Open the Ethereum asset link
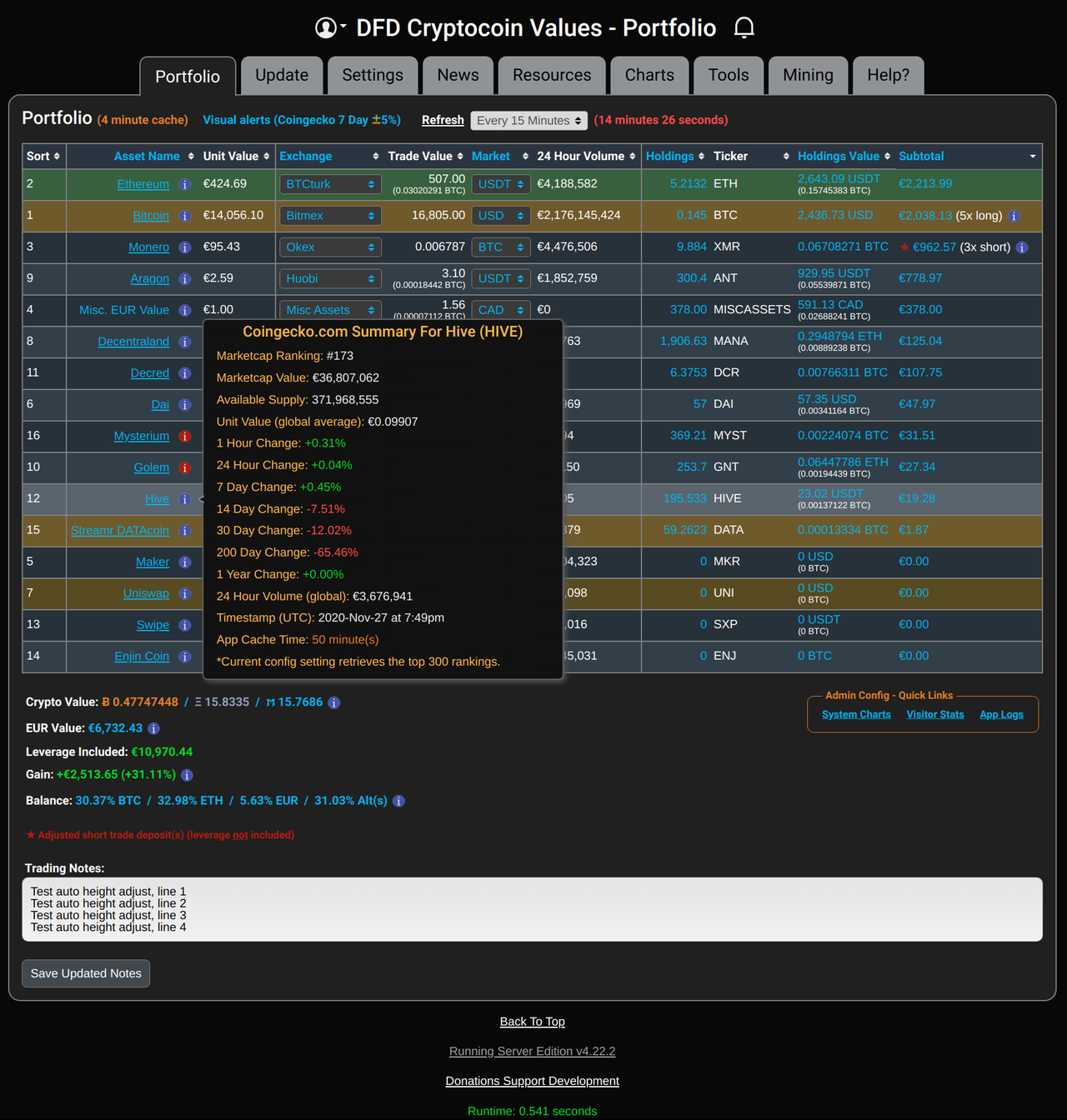The height and width of the screenshot is (1120, 1067). click(143, 184)
